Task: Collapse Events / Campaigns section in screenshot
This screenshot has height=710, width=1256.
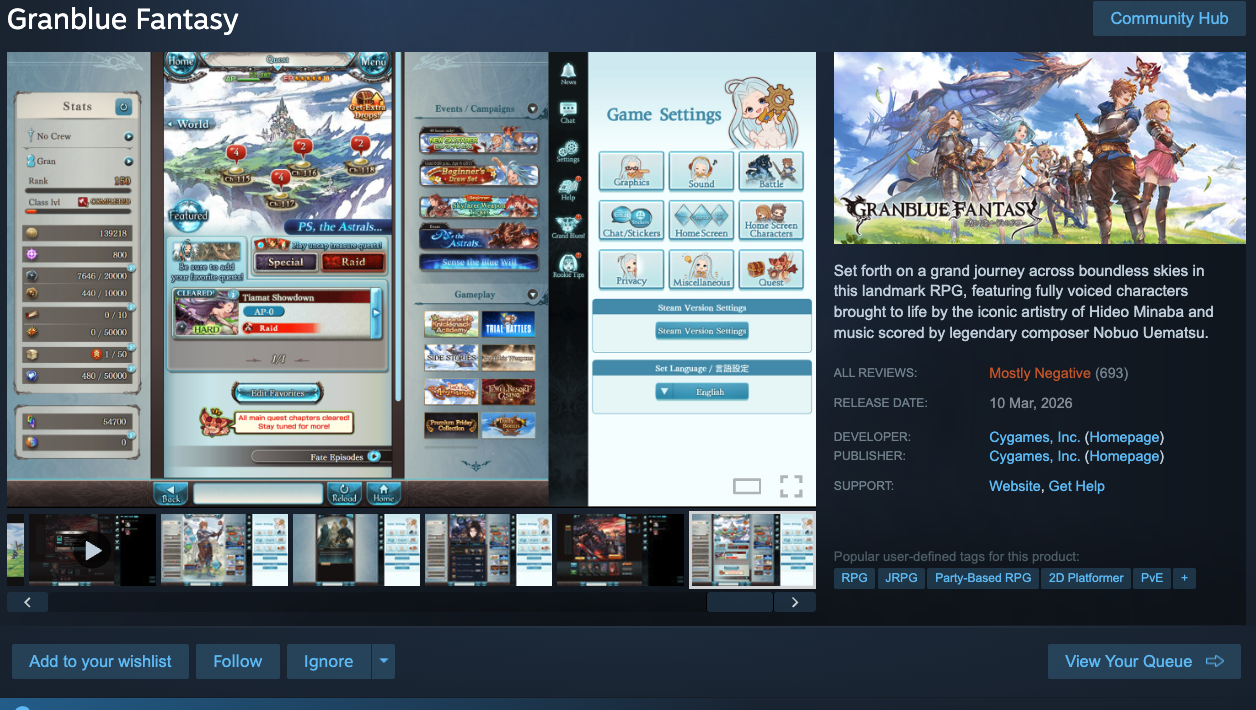Action: (x=532, y=109)
